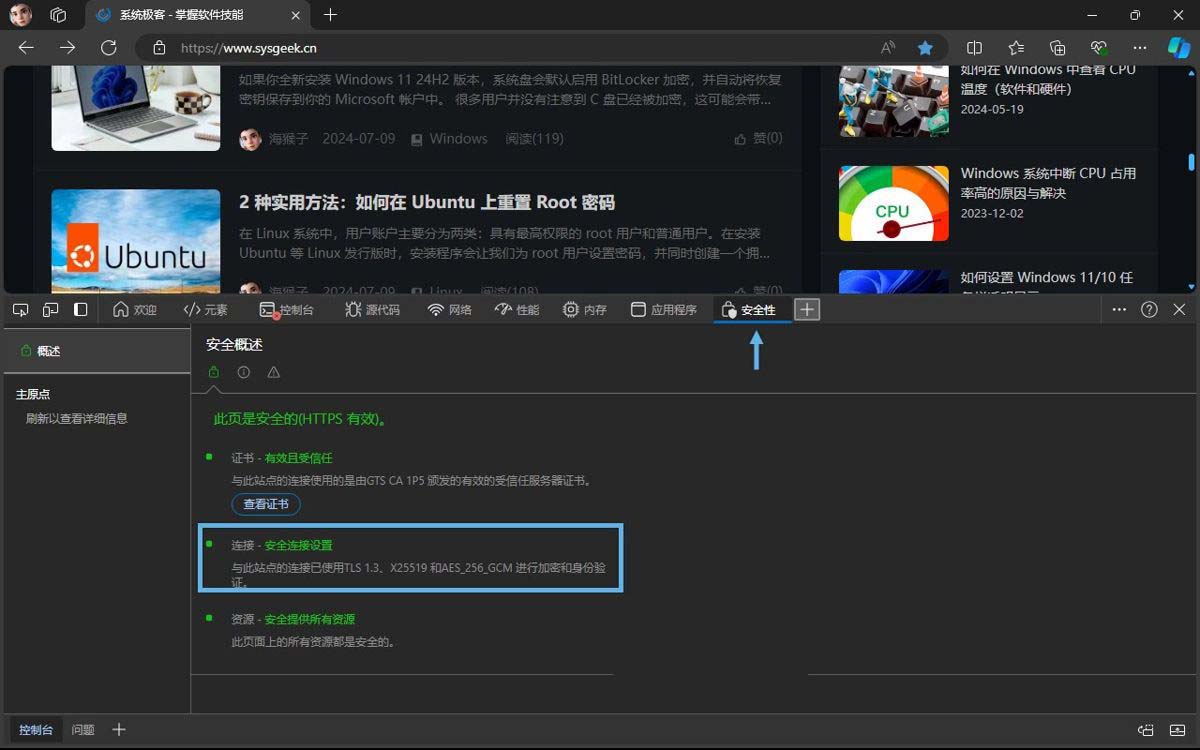Viewport: 1200px width, 750px height.
Task: Toggle DevTools activity bar dock icon
Action: (x=81, y=310)
